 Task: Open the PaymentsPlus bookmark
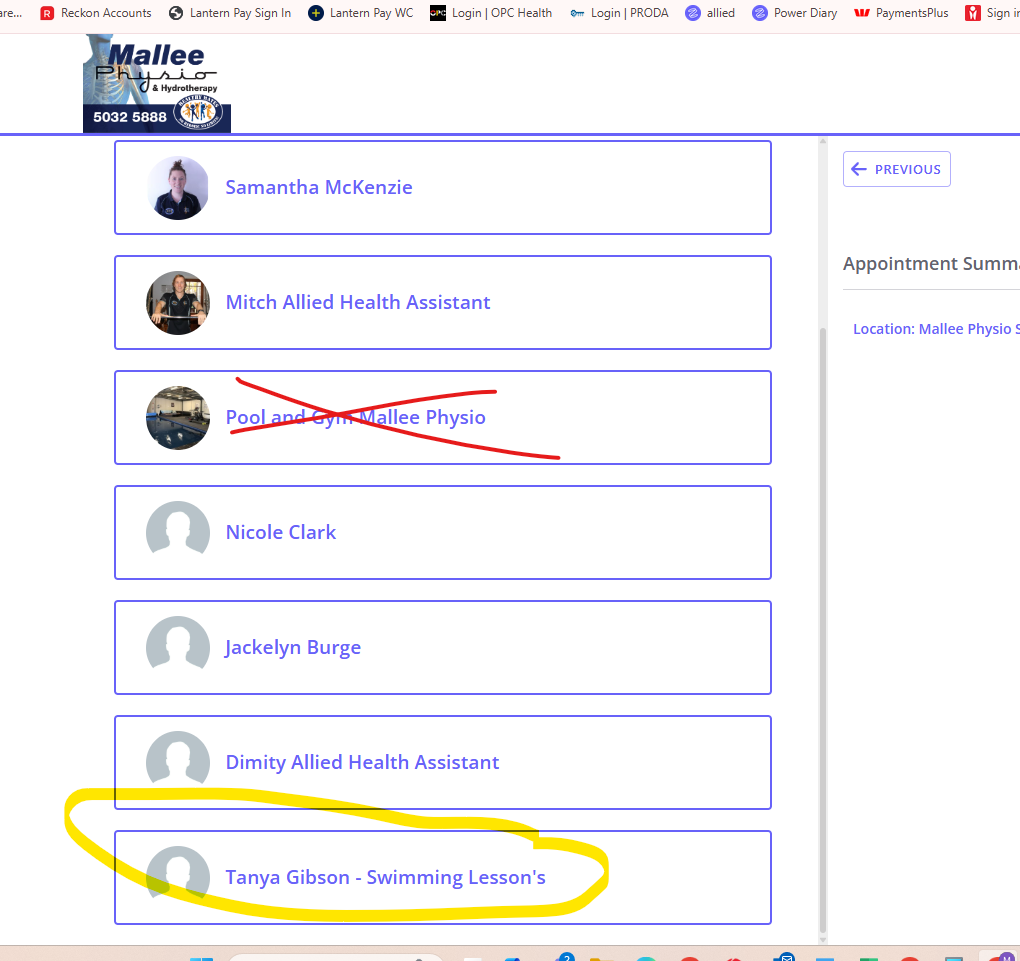click(901, 13)
